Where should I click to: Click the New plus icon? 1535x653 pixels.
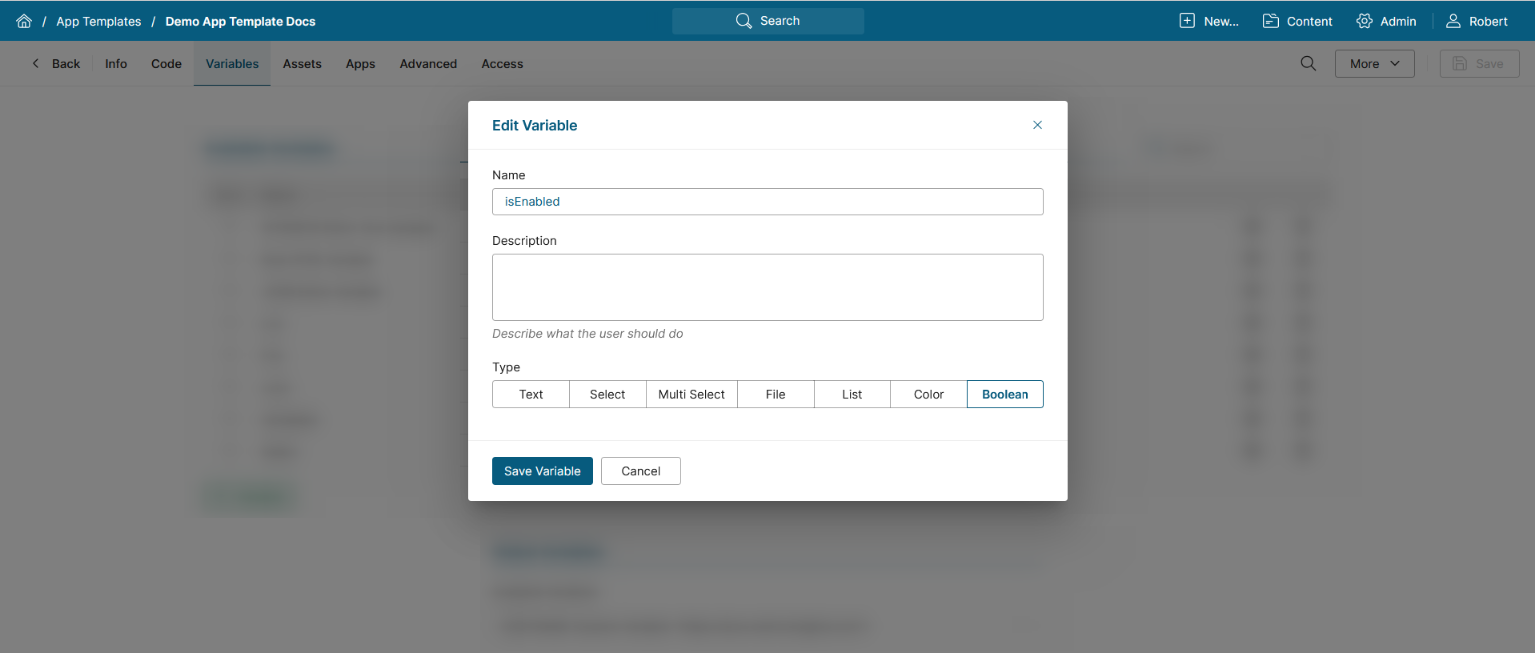pos(1187,21)
